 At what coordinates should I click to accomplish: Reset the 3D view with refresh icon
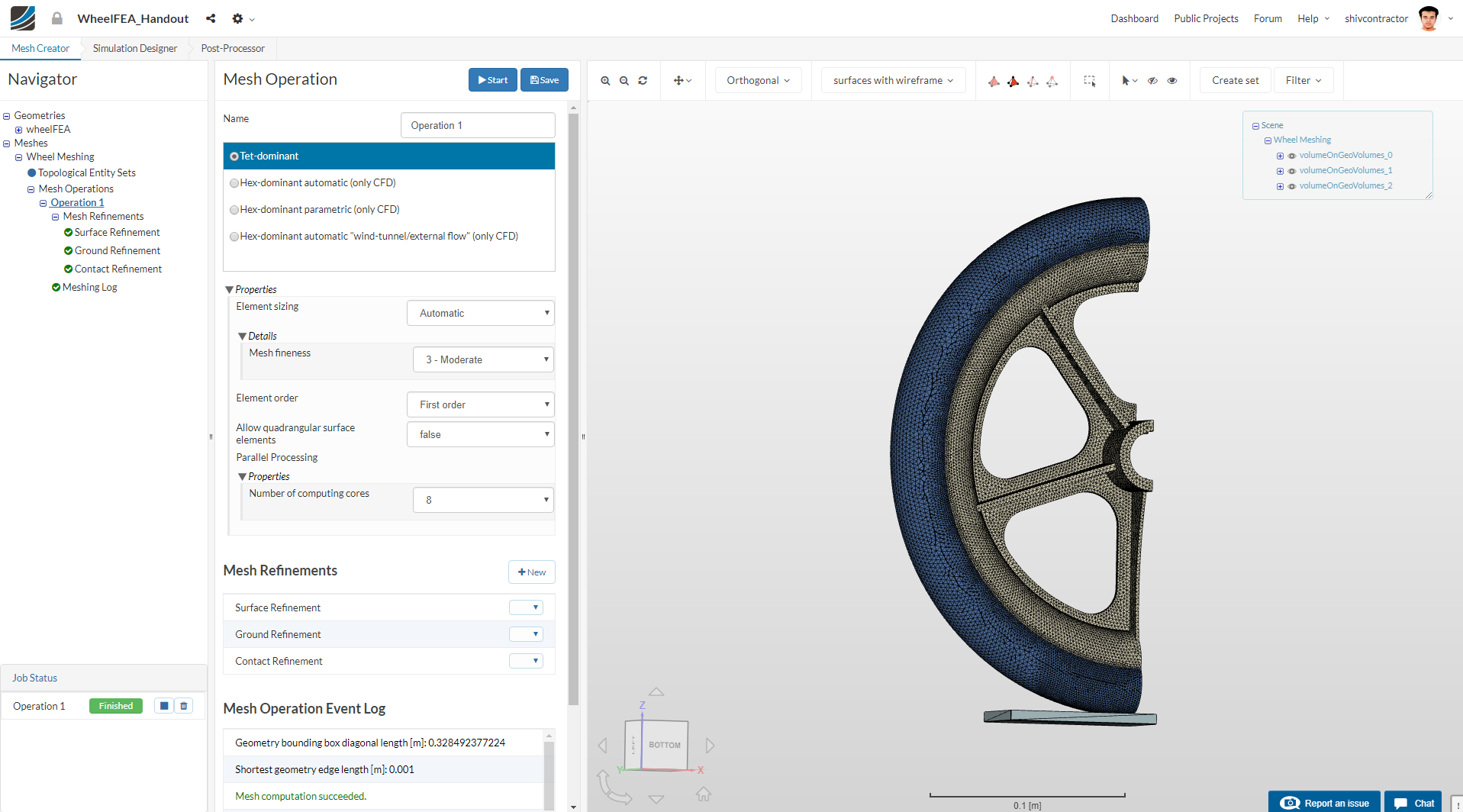[x=643, y=81]
